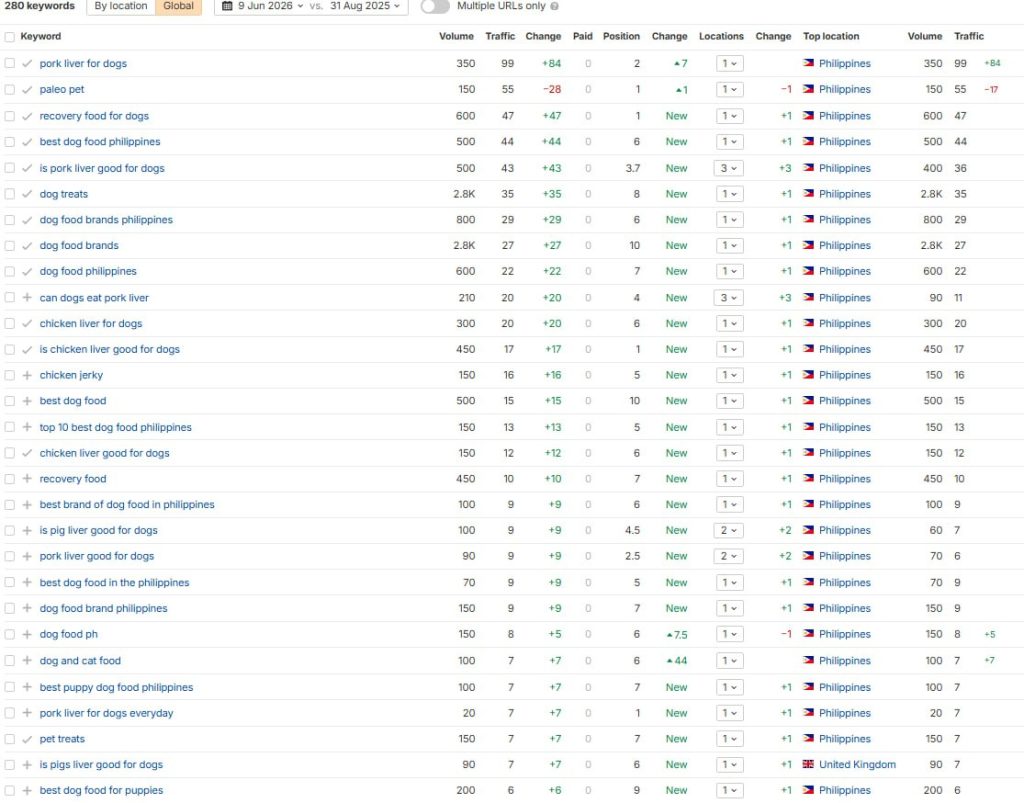
Task: Check the box for chicken liver good for dogs
Action: (9, 453)
